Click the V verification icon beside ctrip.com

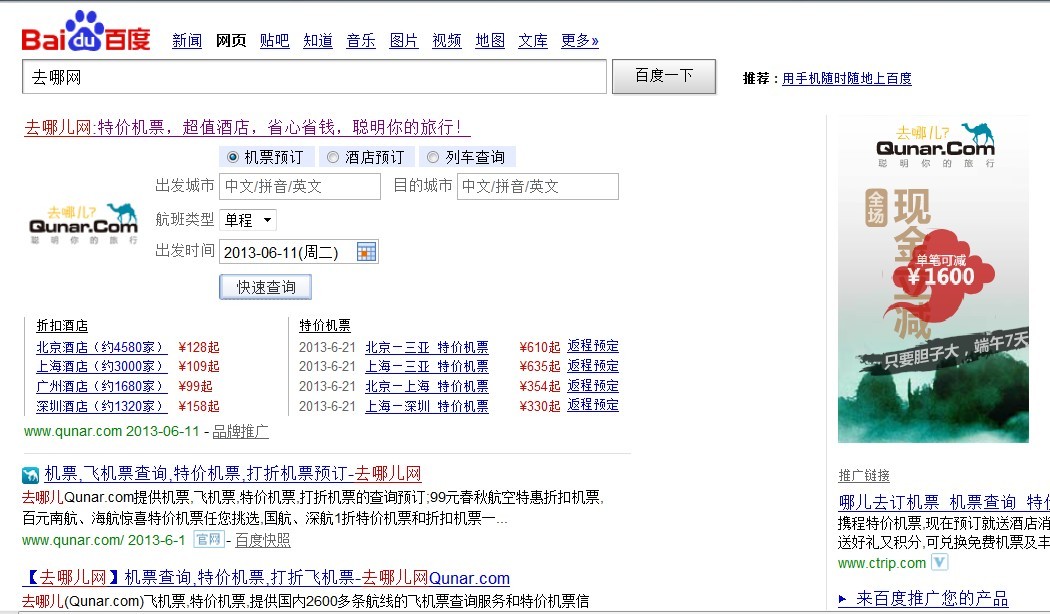940,562
